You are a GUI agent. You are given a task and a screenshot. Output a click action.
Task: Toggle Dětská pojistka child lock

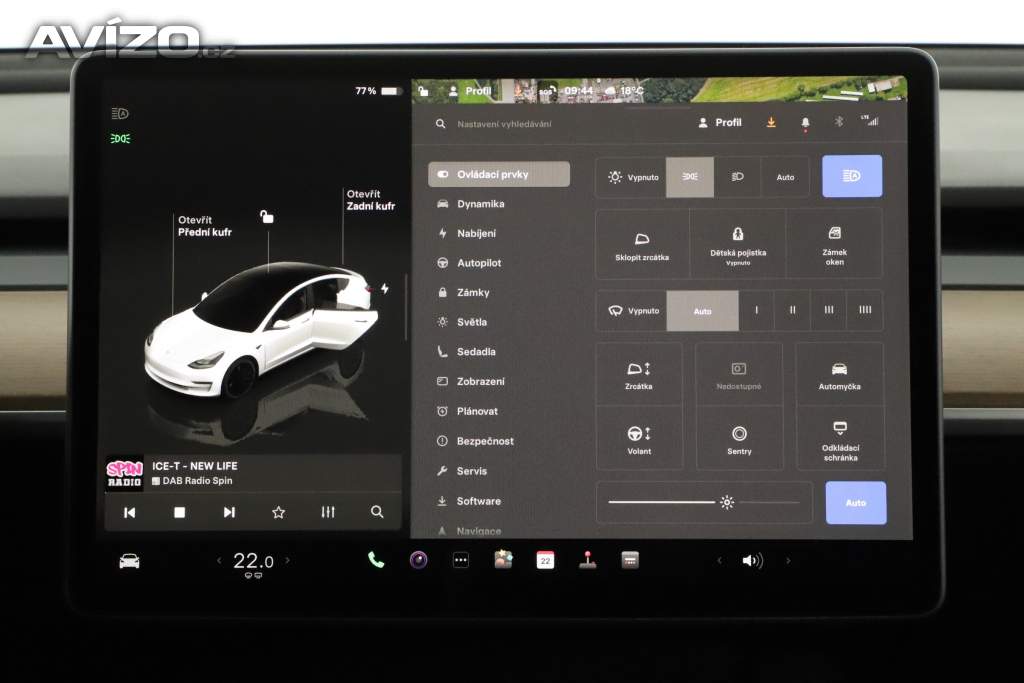(x=738, y=245)
